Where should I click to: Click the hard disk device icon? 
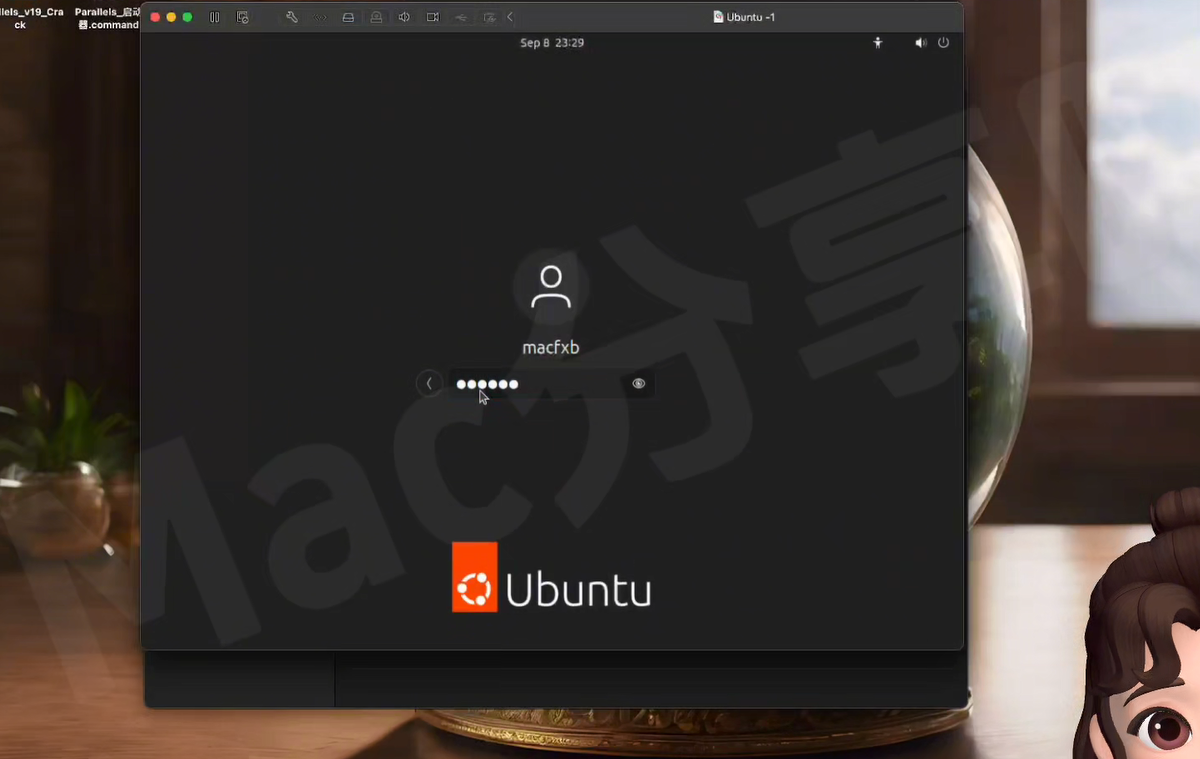coord(348,18)
